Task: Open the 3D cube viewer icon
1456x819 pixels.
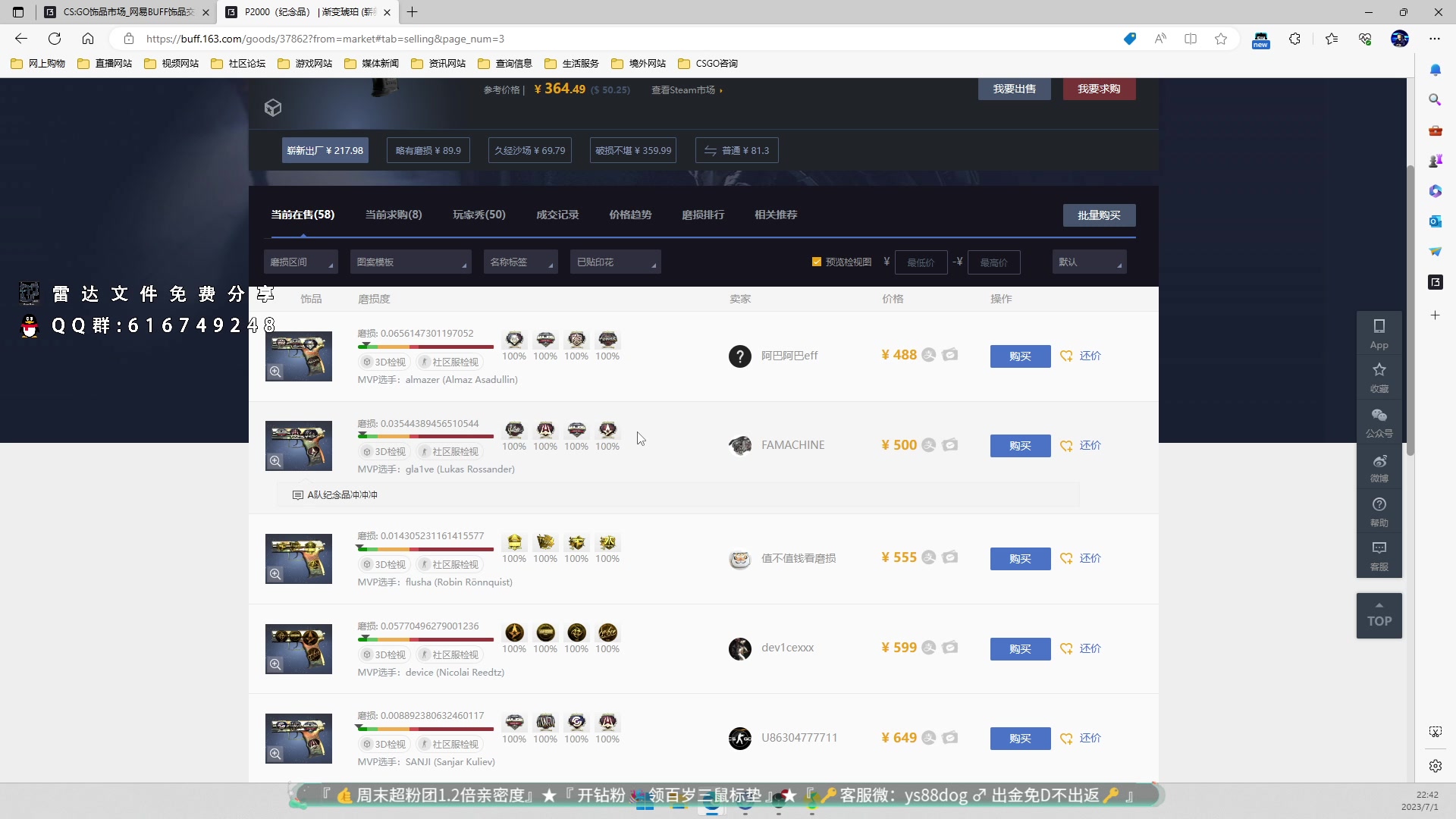Action: click(x=273, y=108)
